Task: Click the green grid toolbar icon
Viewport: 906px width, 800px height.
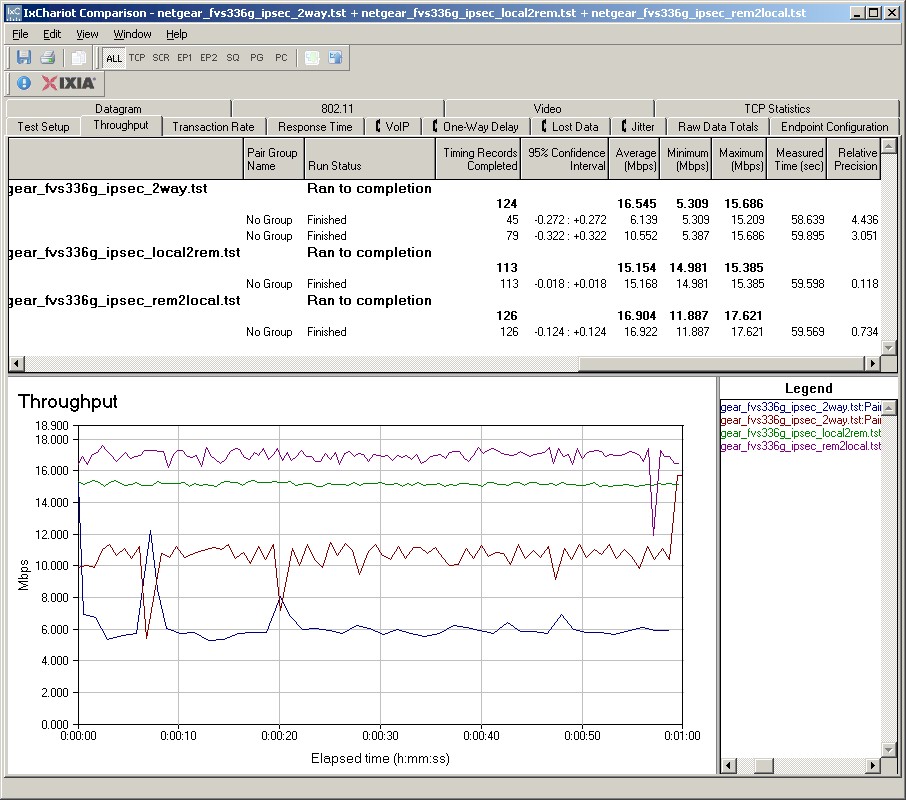Action: pos(312,58)
